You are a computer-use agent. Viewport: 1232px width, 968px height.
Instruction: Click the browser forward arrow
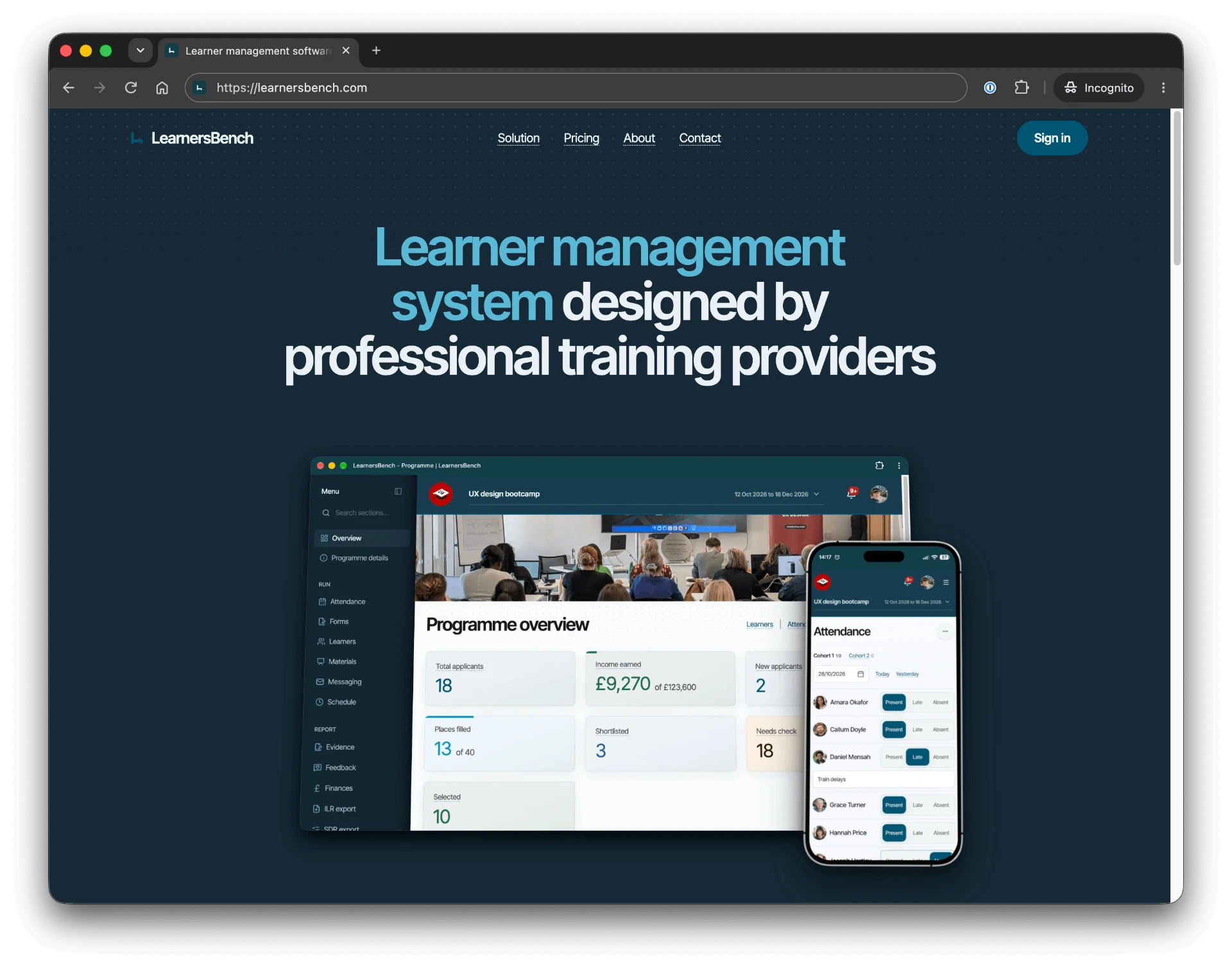click(x=99, y=88)
